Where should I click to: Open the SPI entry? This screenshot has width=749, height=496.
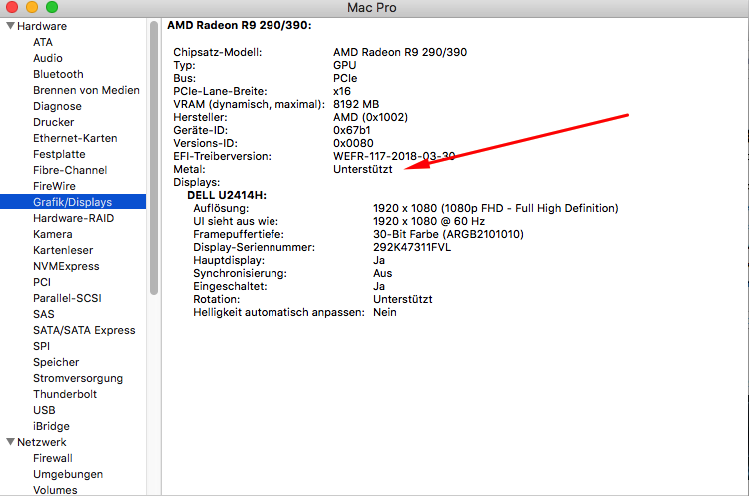(42, 346)
